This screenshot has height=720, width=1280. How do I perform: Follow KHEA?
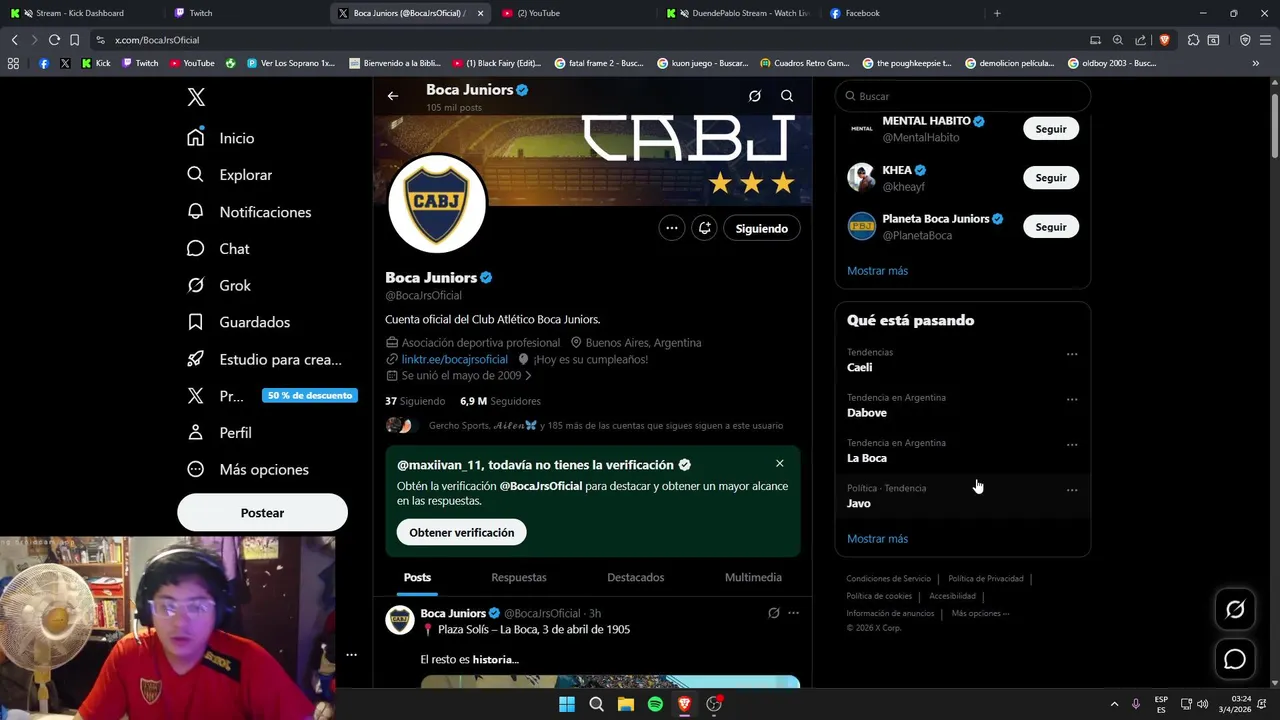click(x=1051, y=178)
